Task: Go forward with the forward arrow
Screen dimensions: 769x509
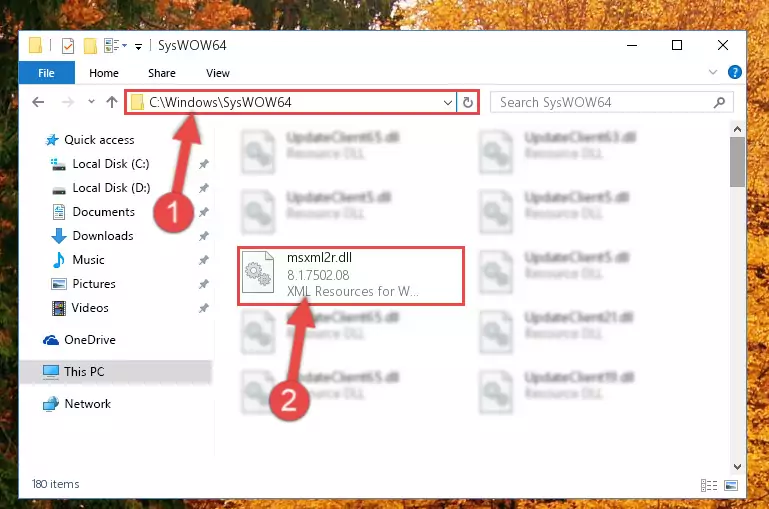Action: (x=68, y=102)
